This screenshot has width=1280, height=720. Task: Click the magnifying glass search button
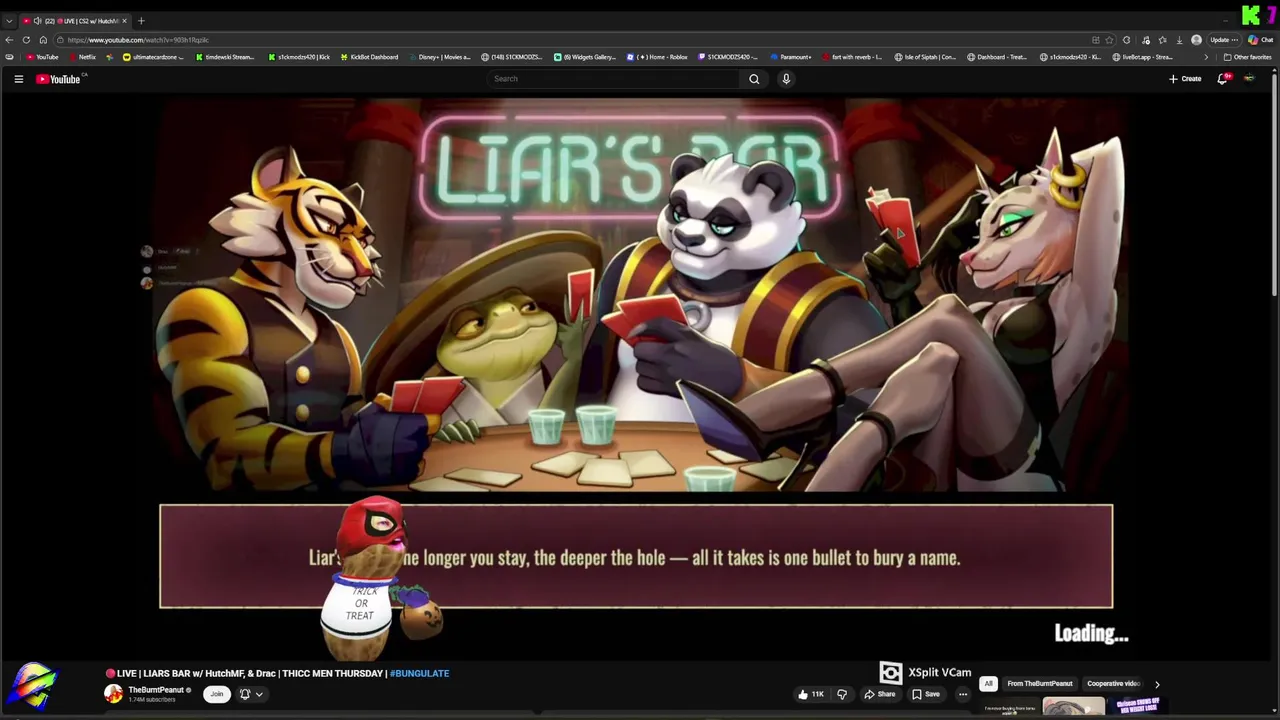754,79
